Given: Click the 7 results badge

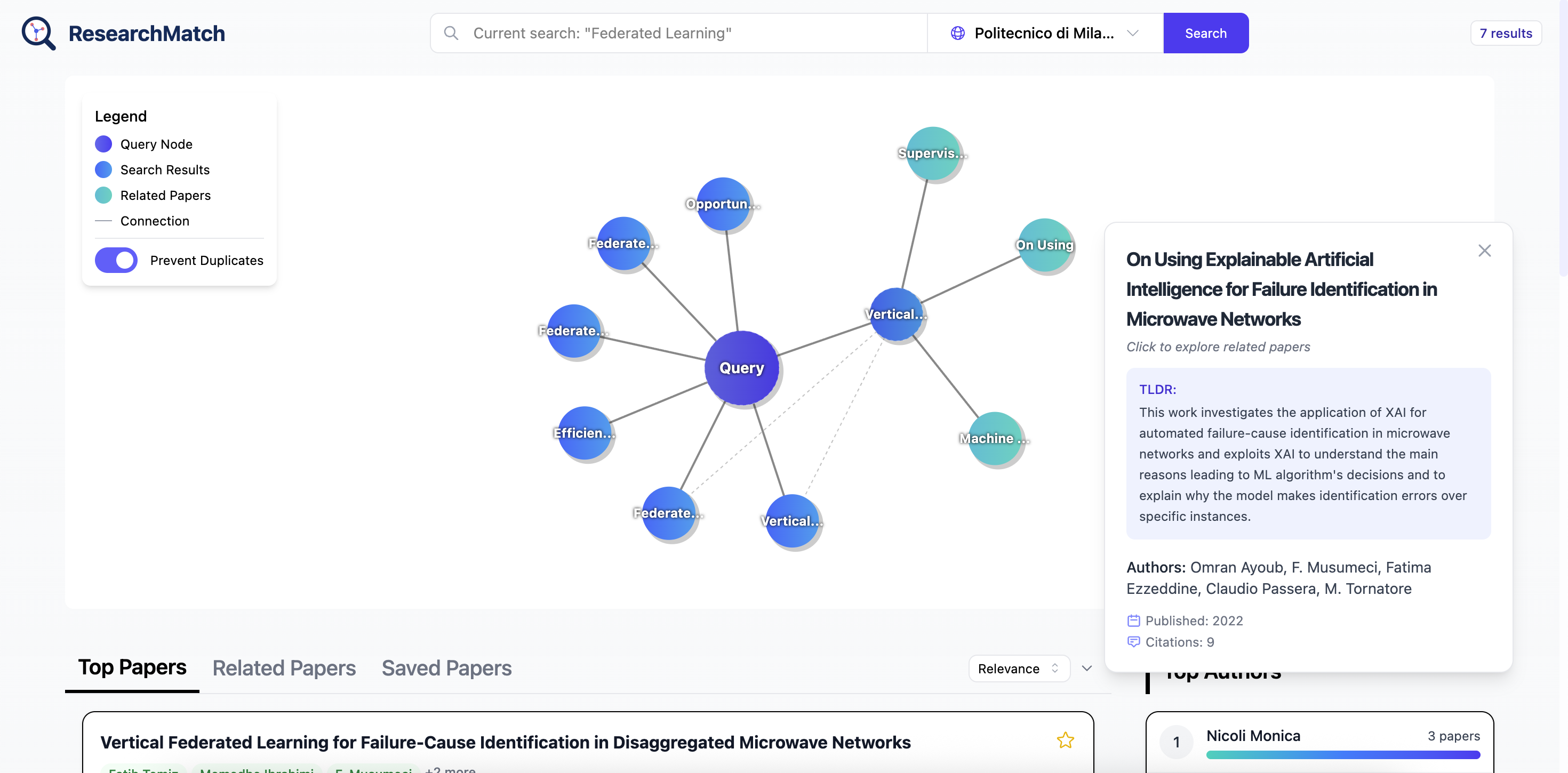Looking at the screenshot, I should (x=1505, y=33).
